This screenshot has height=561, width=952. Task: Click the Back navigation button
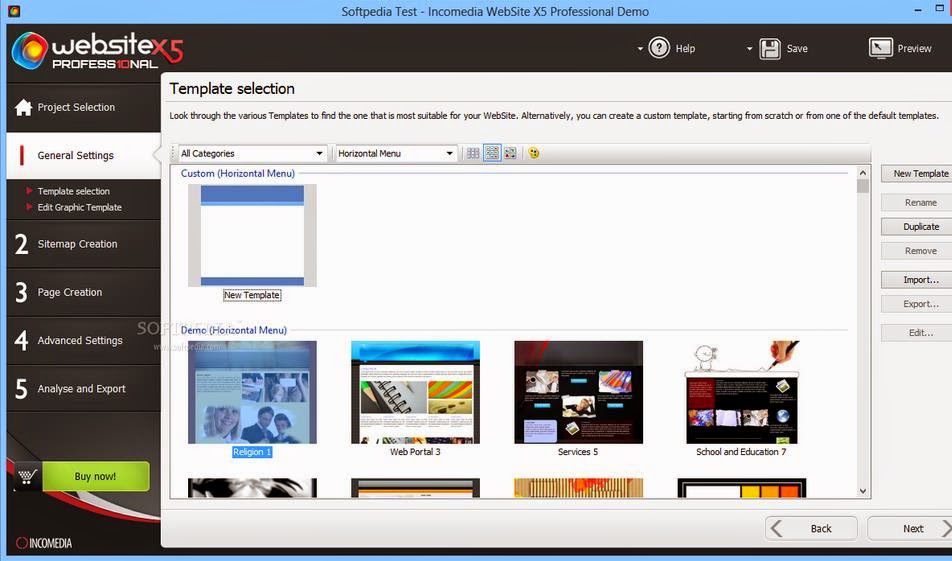pos(812,529)
